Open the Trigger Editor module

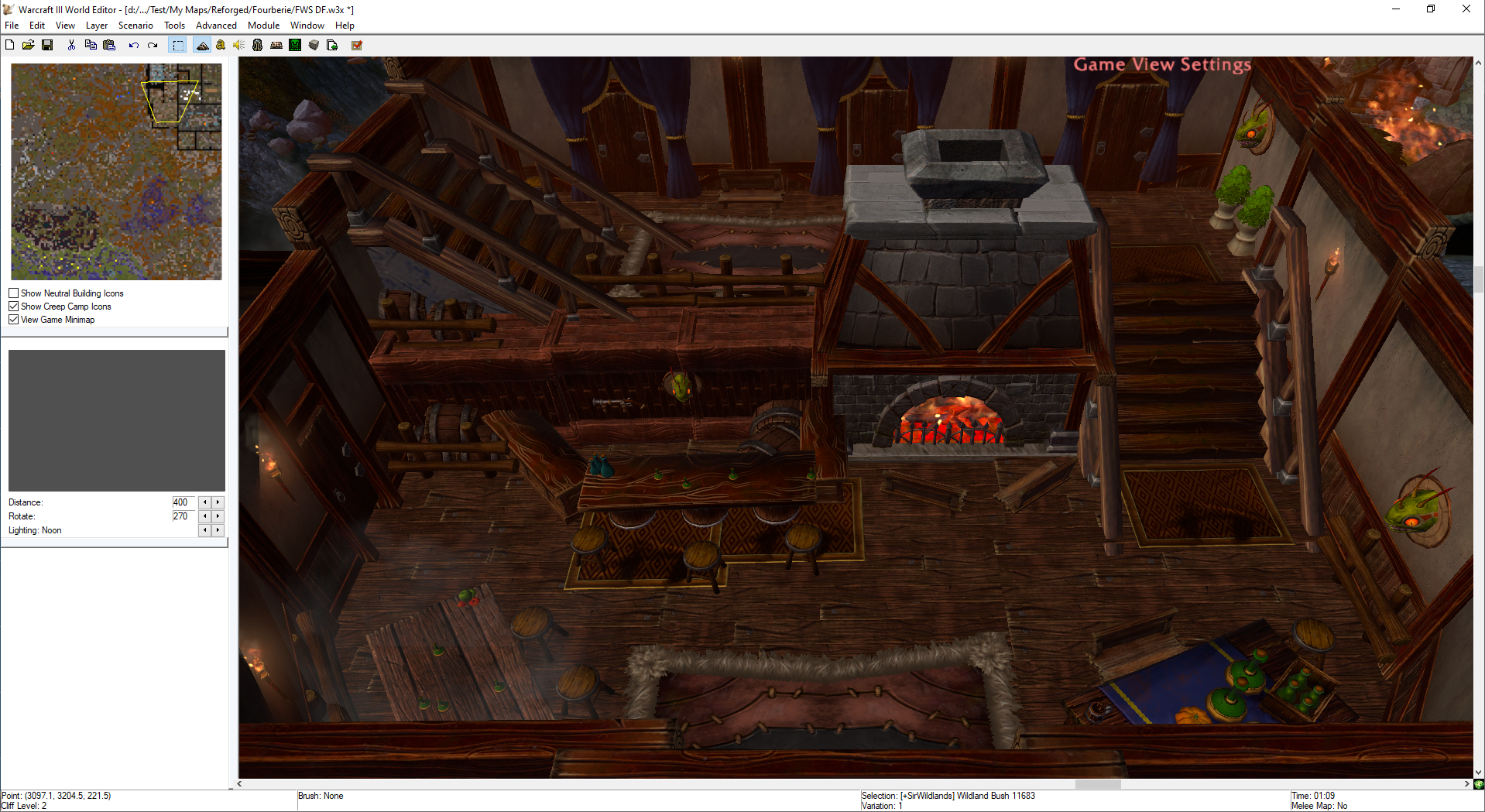pyautogui.click(x=221, y=45)
